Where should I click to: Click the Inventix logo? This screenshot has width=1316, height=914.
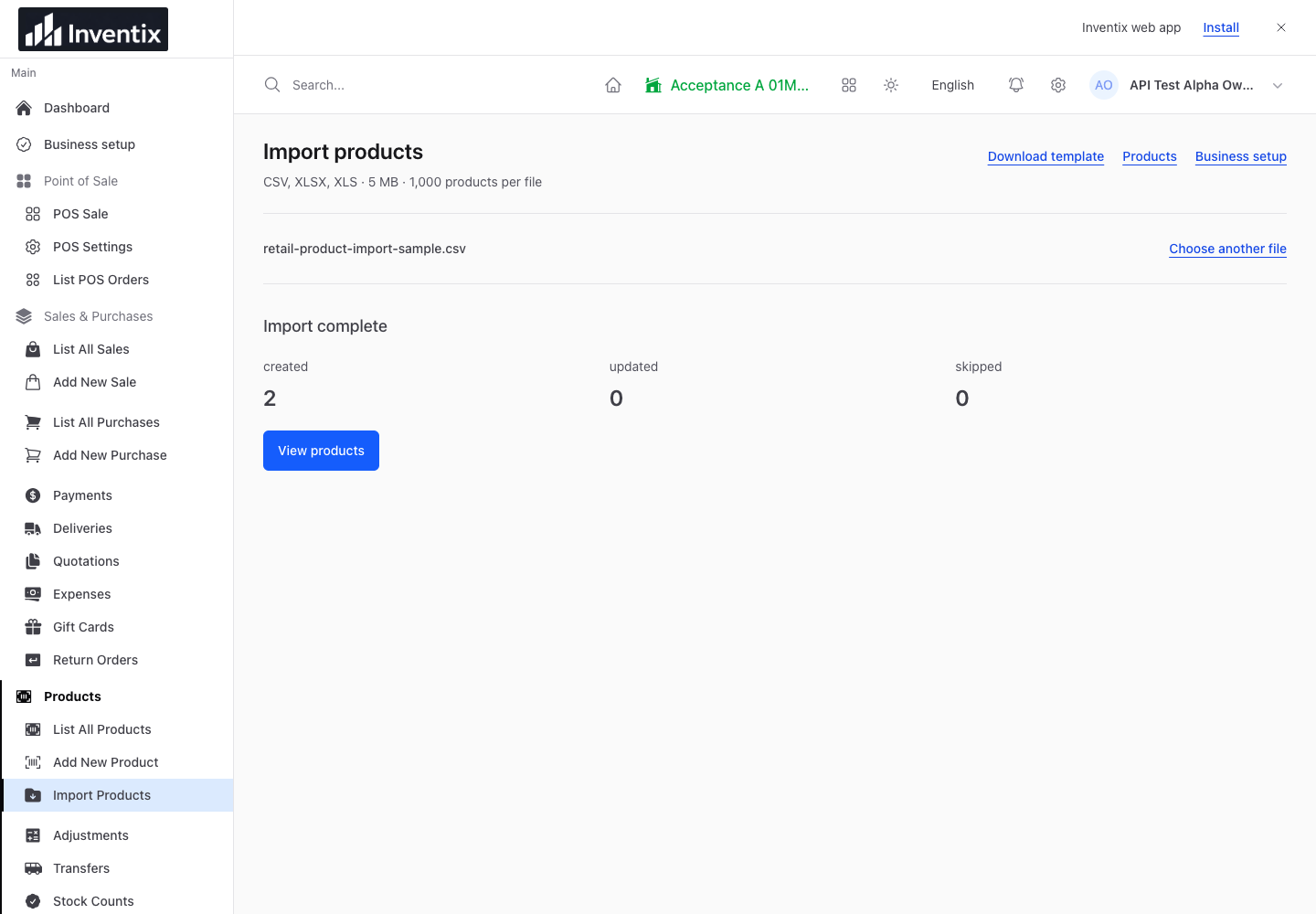(x=93, y=29)
